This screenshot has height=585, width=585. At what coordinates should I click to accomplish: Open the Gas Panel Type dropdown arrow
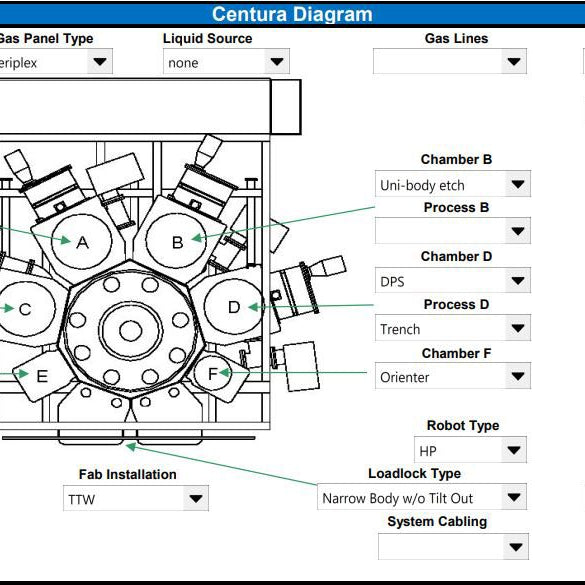pos(100,61)
